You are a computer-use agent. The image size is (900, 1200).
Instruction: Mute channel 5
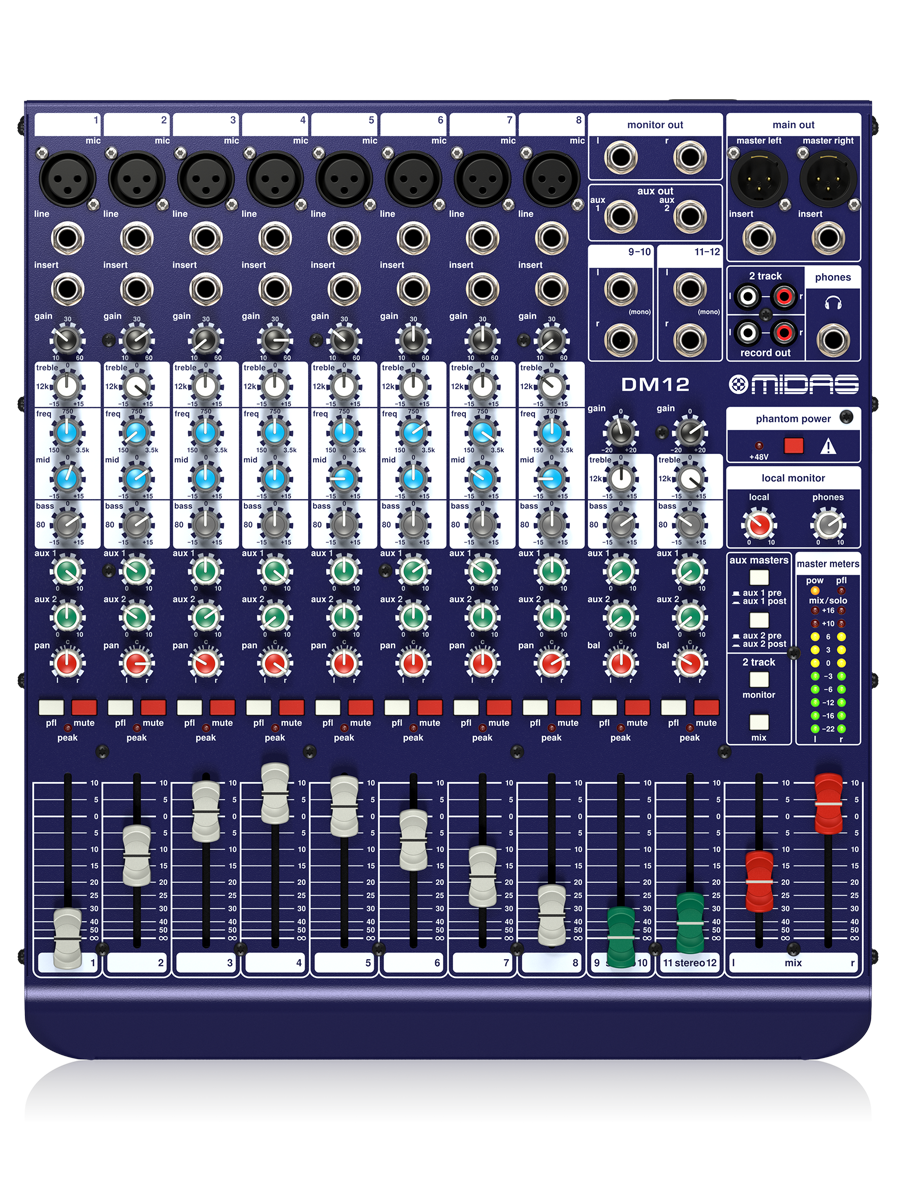(x=361, y=707)
